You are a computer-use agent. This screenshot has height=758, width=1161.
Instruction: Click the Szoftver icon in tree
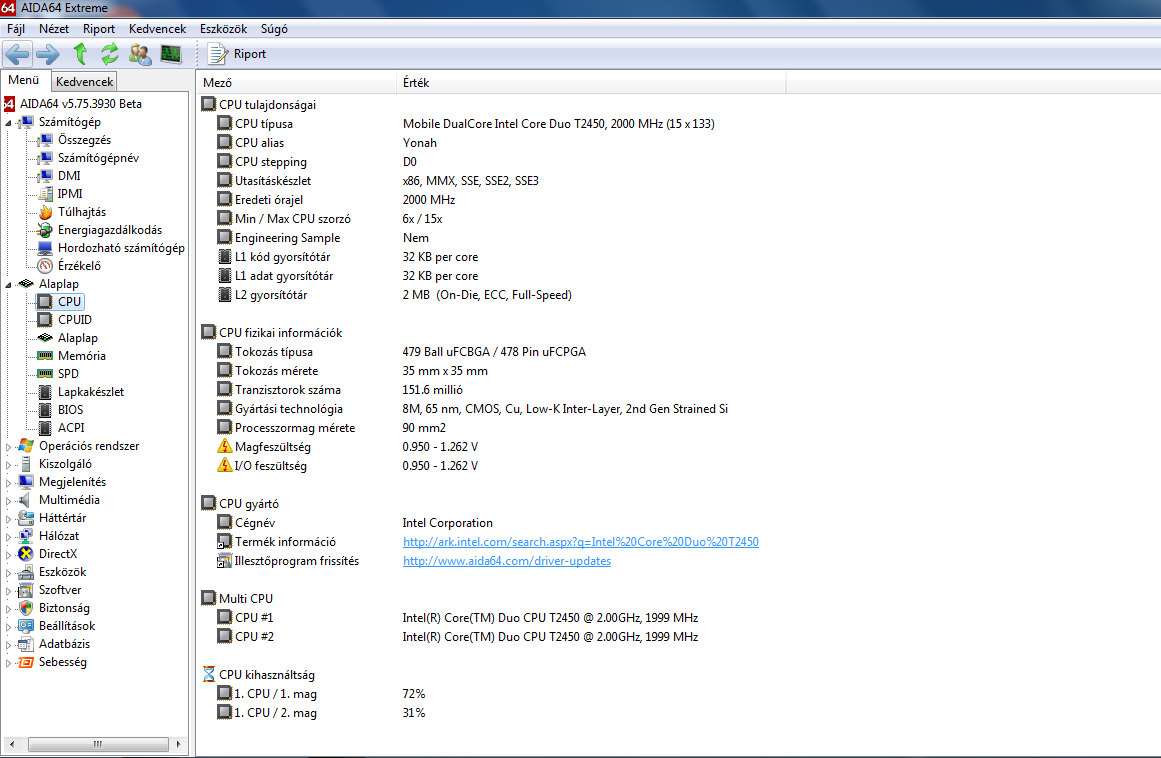coord(26,590)
